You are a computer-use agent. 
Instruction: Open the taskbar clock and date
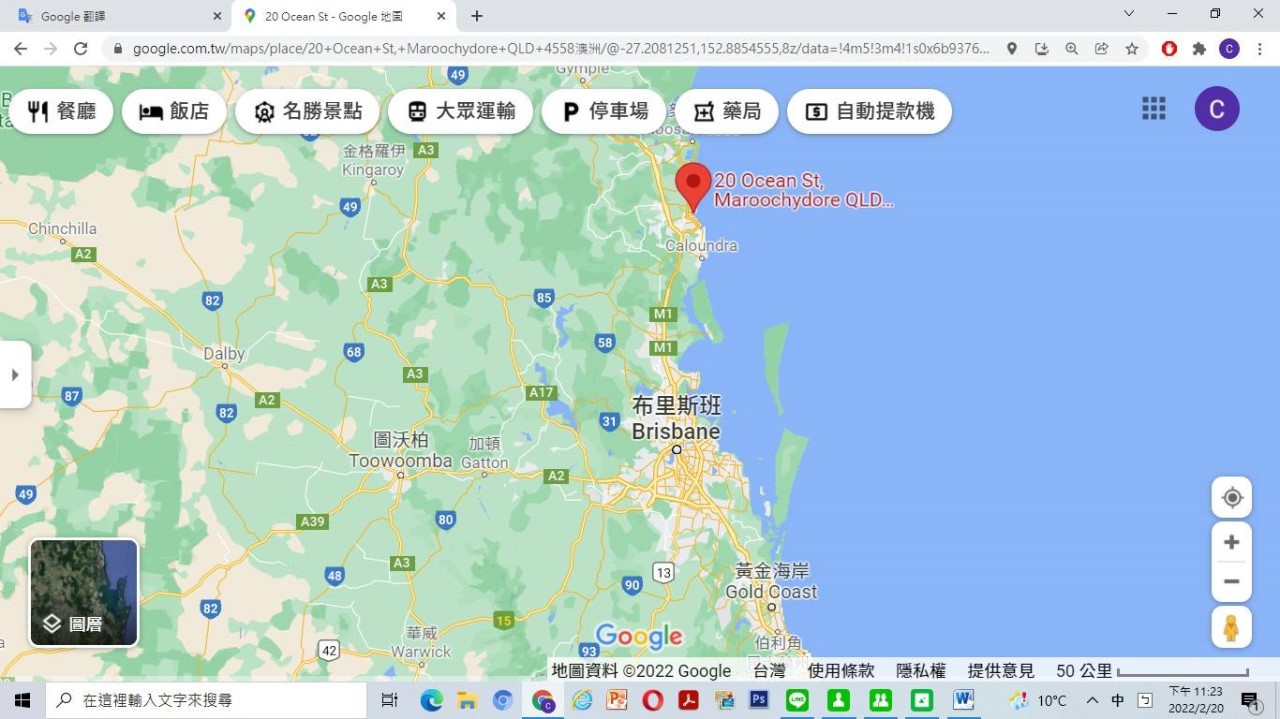pos(1196,700)
